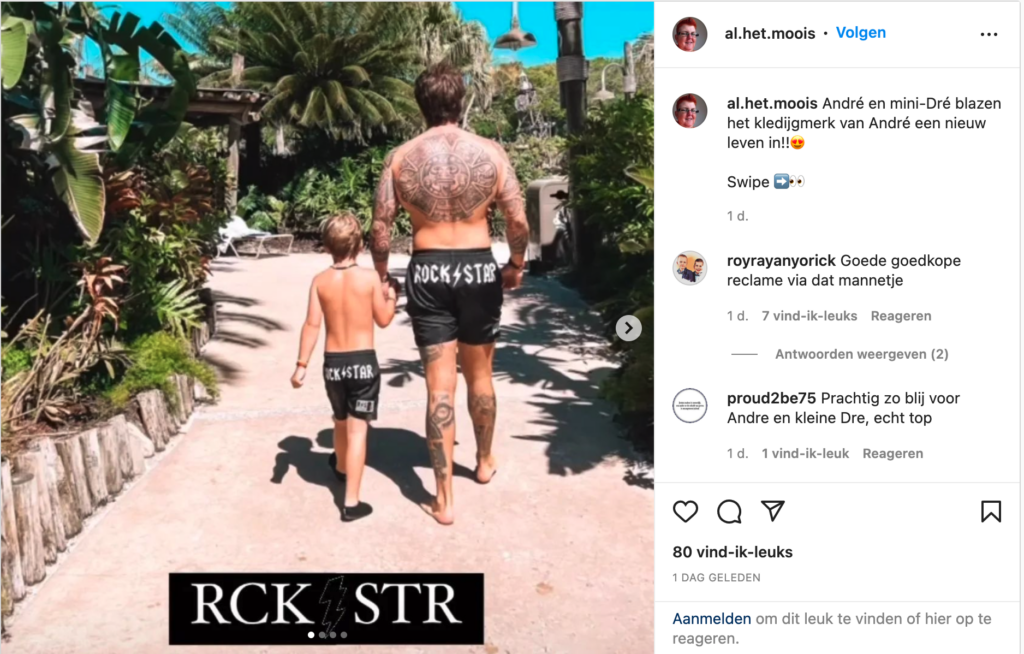Screen dimensions: 1024x654
Task: Click the Aanmelden login link
Action: click(x=712, y=619)
